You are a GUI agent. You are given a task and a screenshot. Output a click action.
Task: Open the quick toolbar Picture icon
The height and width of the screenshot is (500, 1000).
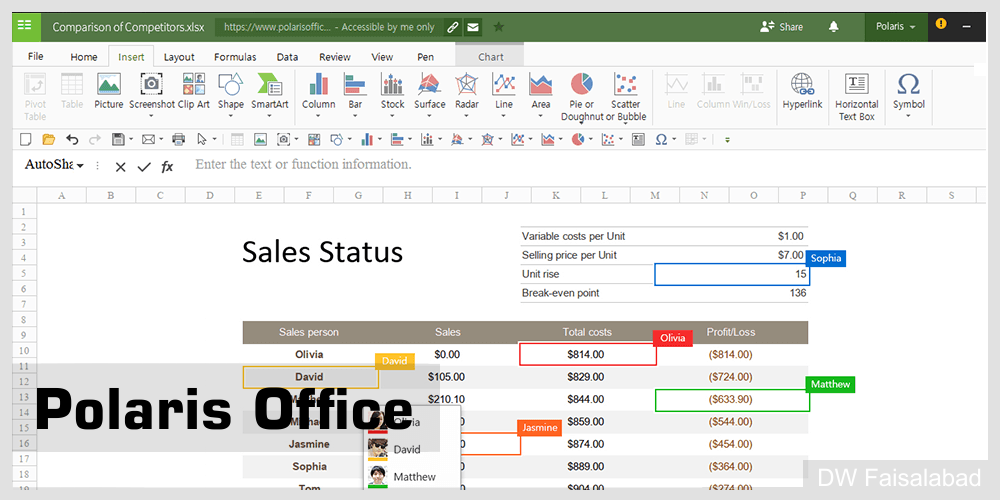(260, 139)
